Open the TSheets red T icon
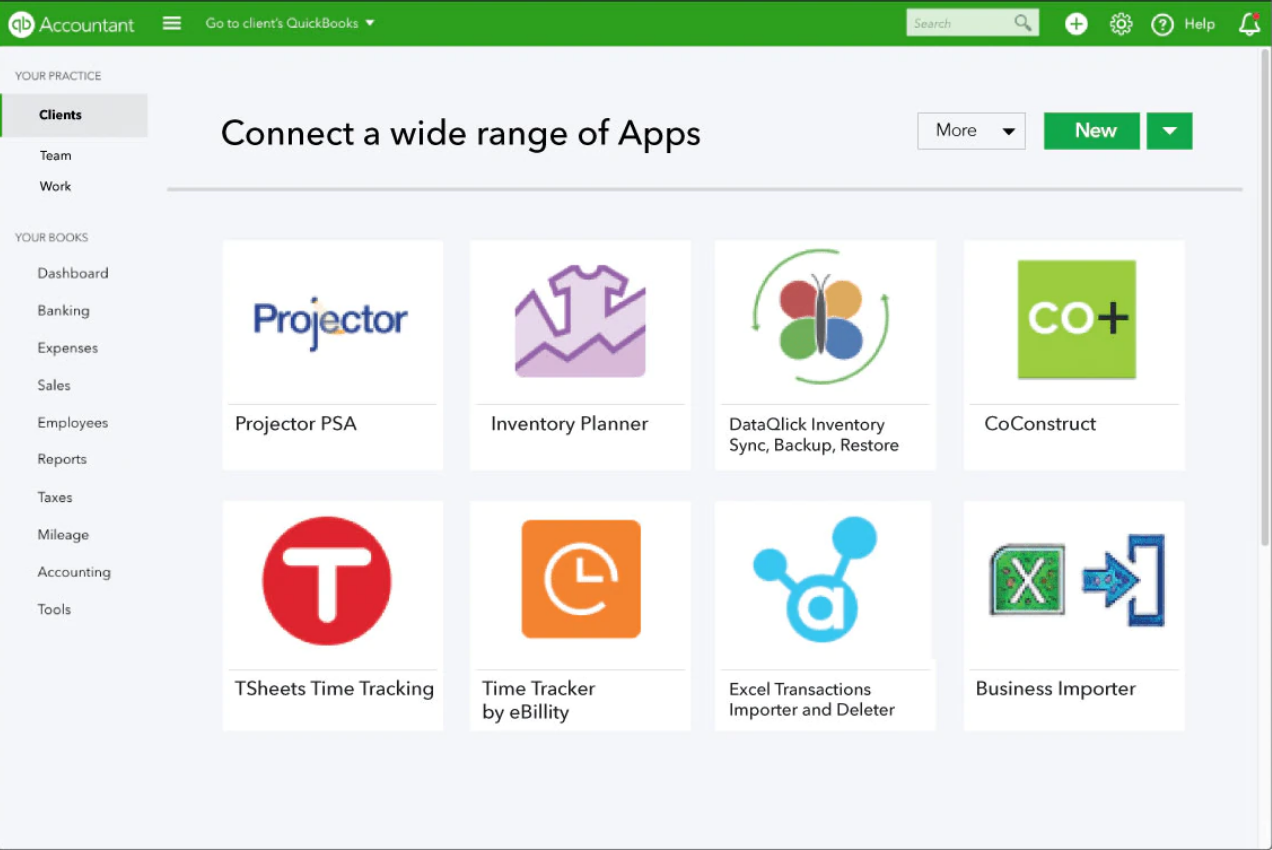 click(326, 581)
